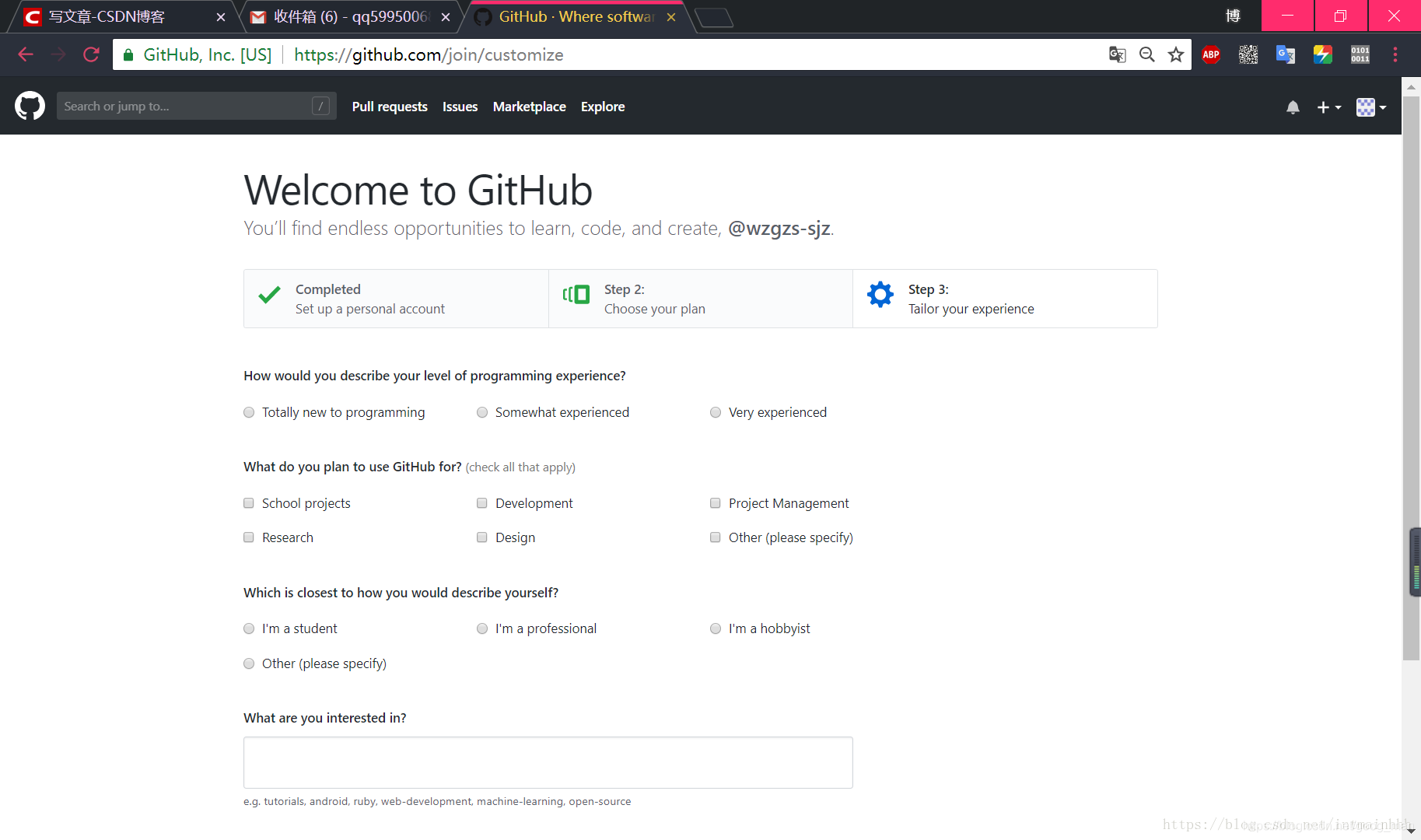Select Somewhat experienced option
The width and height of the screenshot is (1421, 840).
pyautogui.click(x=482, y=412)
